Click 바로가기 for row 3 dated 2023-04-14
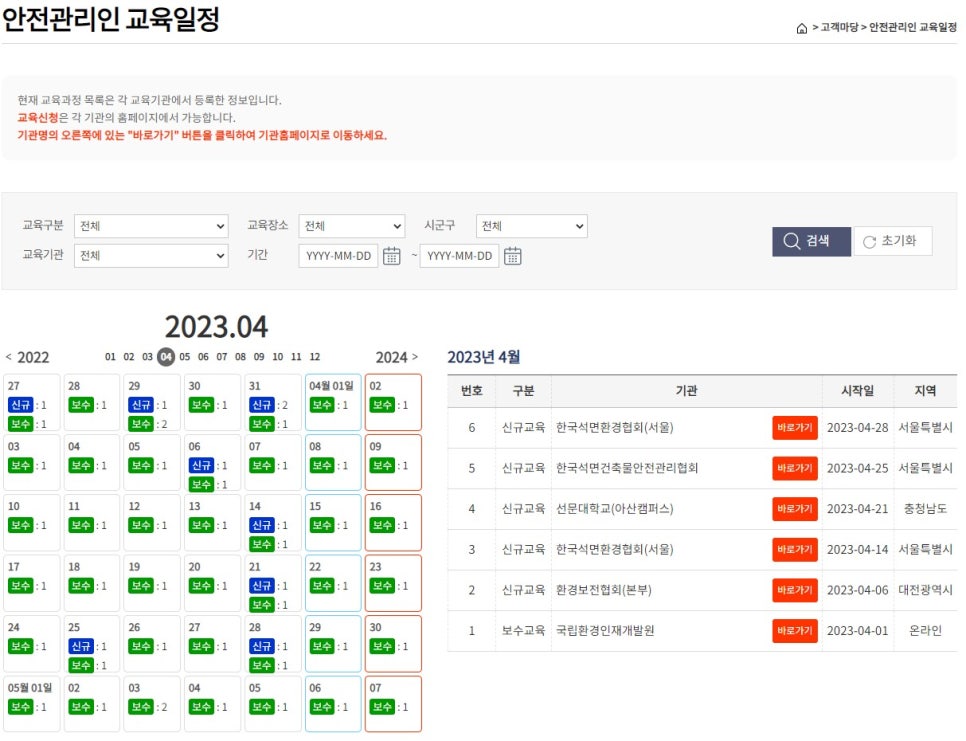 tap(795, 549)
